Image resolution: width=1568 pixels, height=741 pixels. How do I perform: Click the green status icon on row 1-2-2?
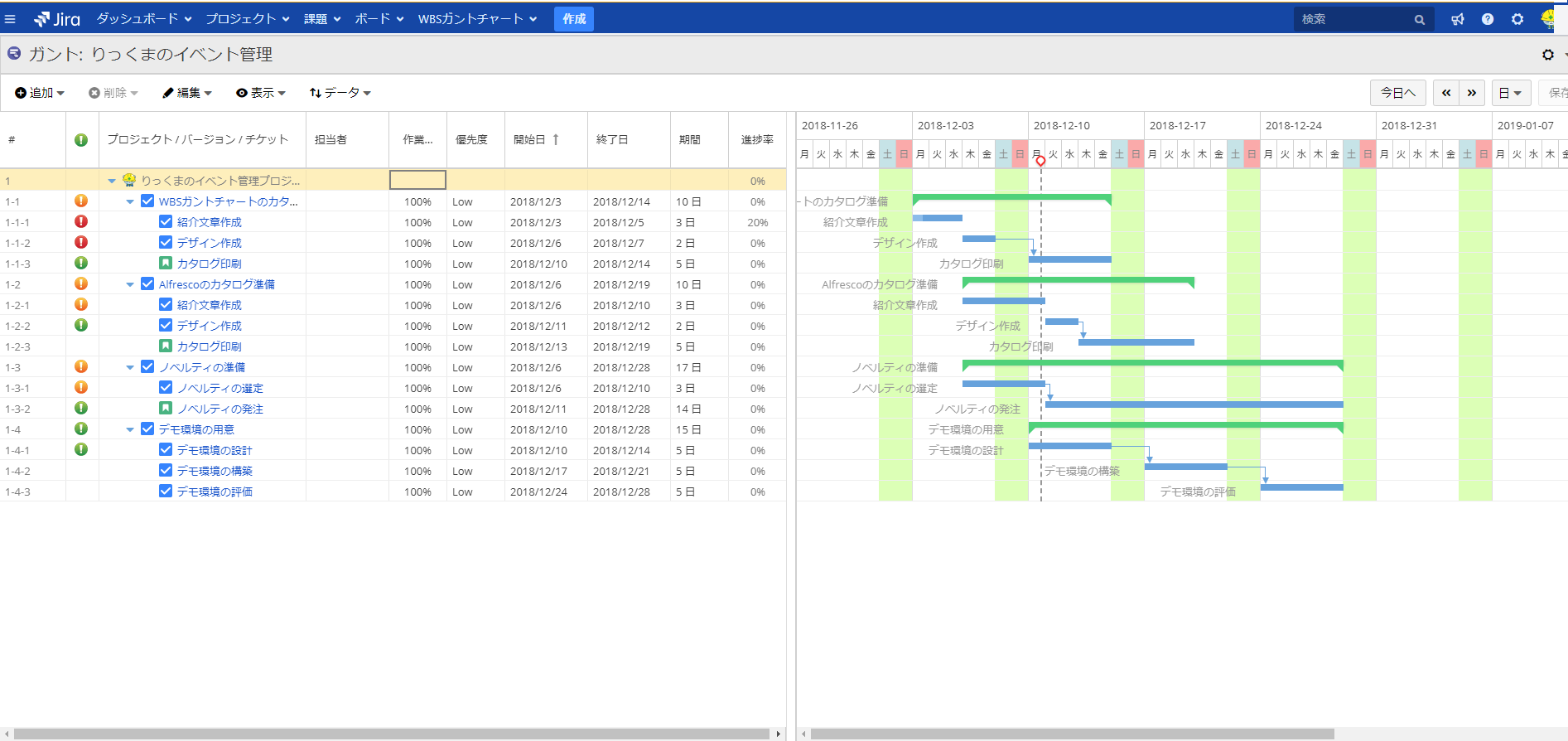point(81,325)
